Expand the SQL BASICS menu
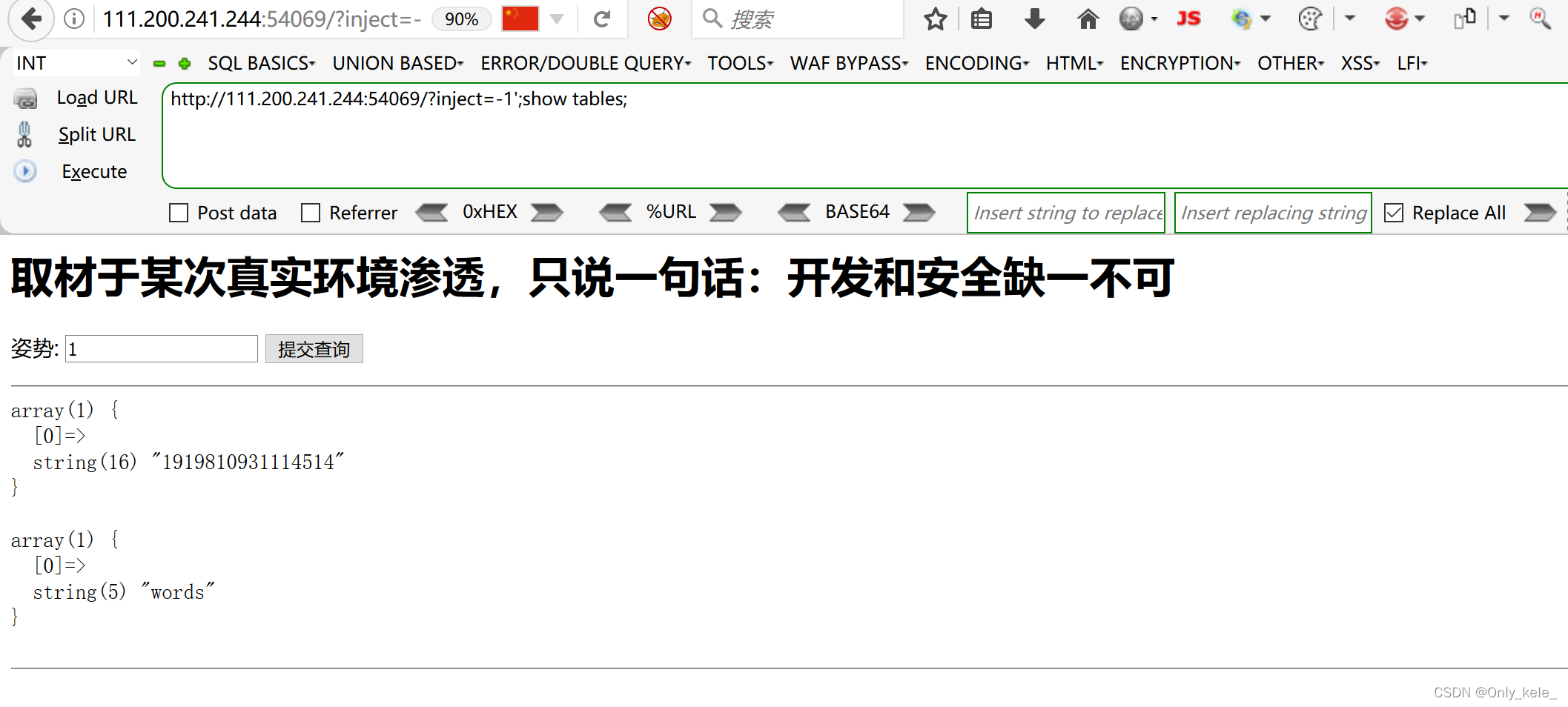Image resolution: width=1568 pixels, height=707 pixels. (x=262, y=63)
